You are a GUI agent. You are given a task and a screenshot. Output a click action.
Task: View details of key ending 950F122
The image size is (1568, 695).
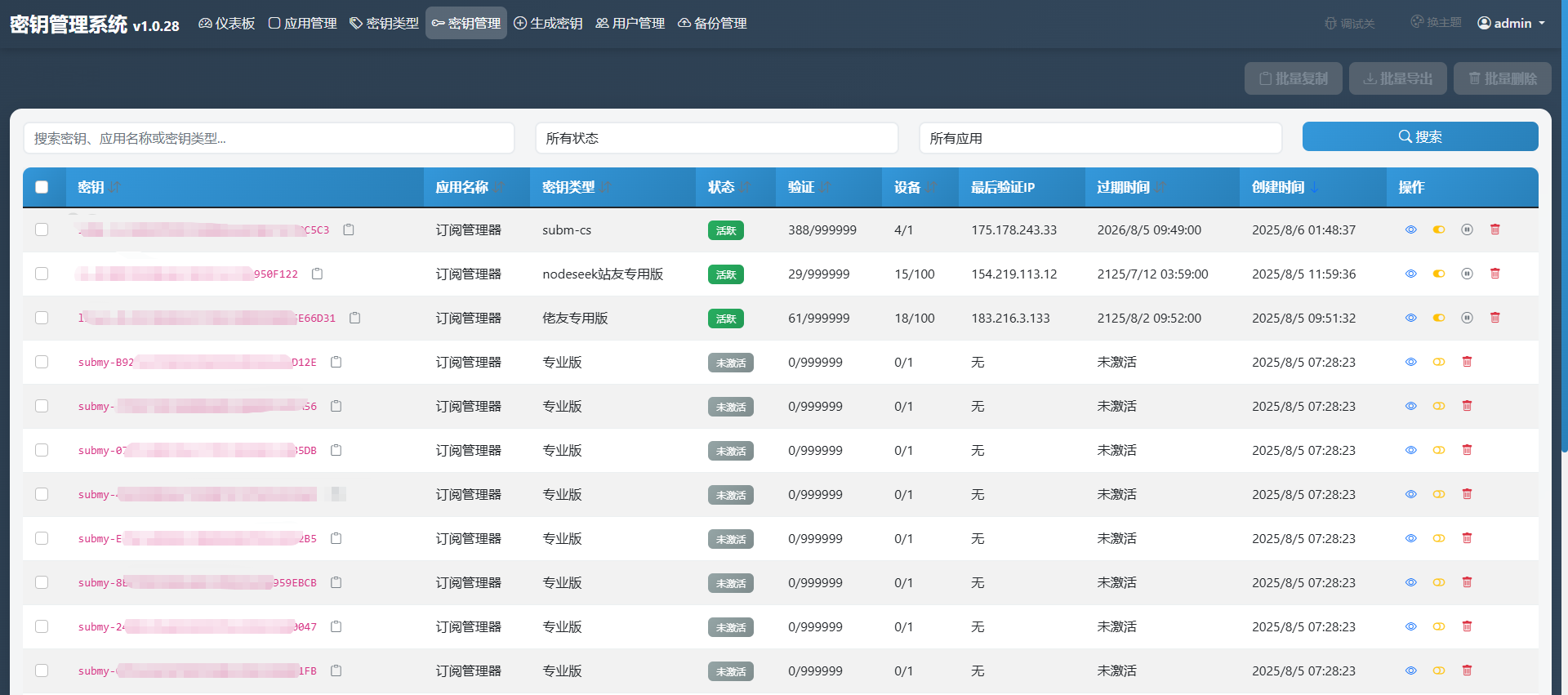click(1410, 274)
